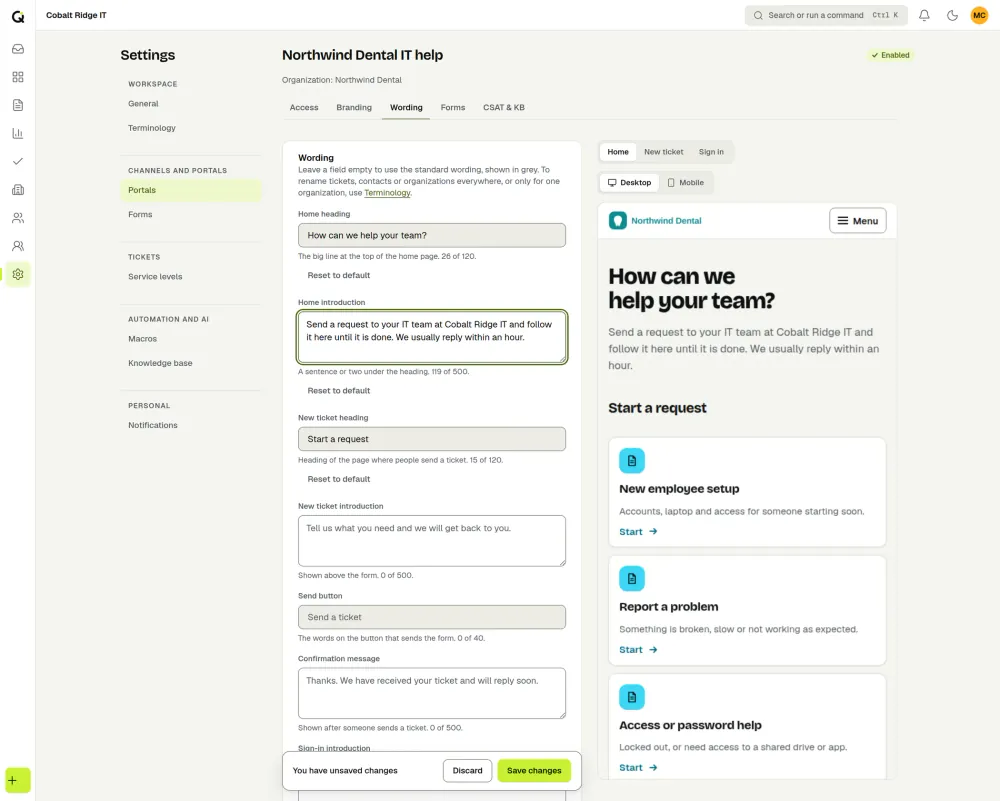Viewport: 1000px width, 801px height.
Task: Open the reports bar chart icon
Action: [x=18, y=133]
